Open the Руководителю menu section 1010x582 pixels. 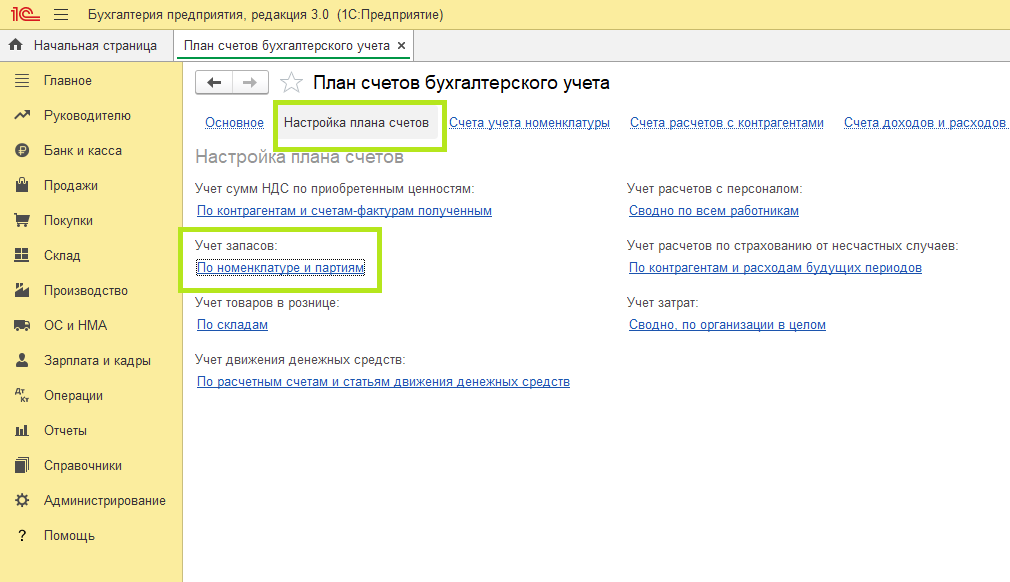click(x=87, y=115)
